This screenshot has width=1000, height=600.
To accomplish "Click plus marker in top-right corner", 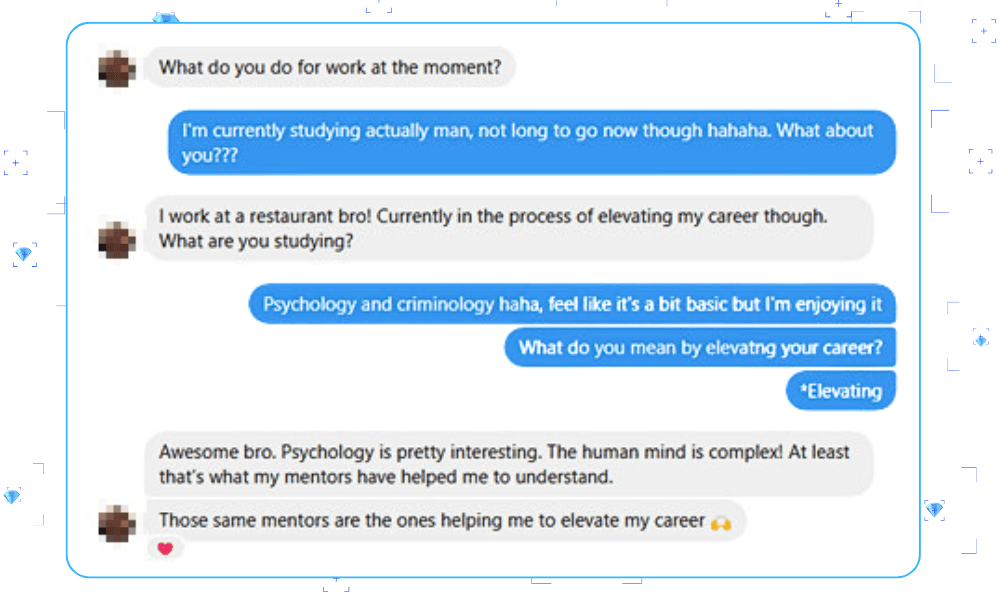I will point(982,29).
